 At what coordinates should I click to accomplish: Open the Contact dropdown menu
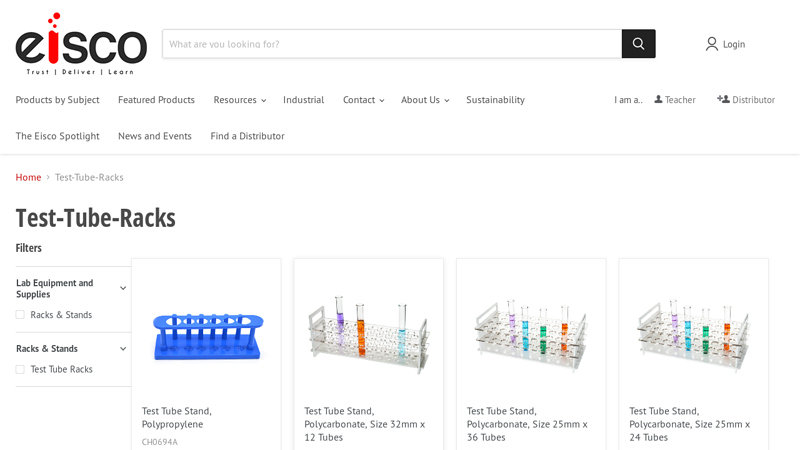point(363,100)
